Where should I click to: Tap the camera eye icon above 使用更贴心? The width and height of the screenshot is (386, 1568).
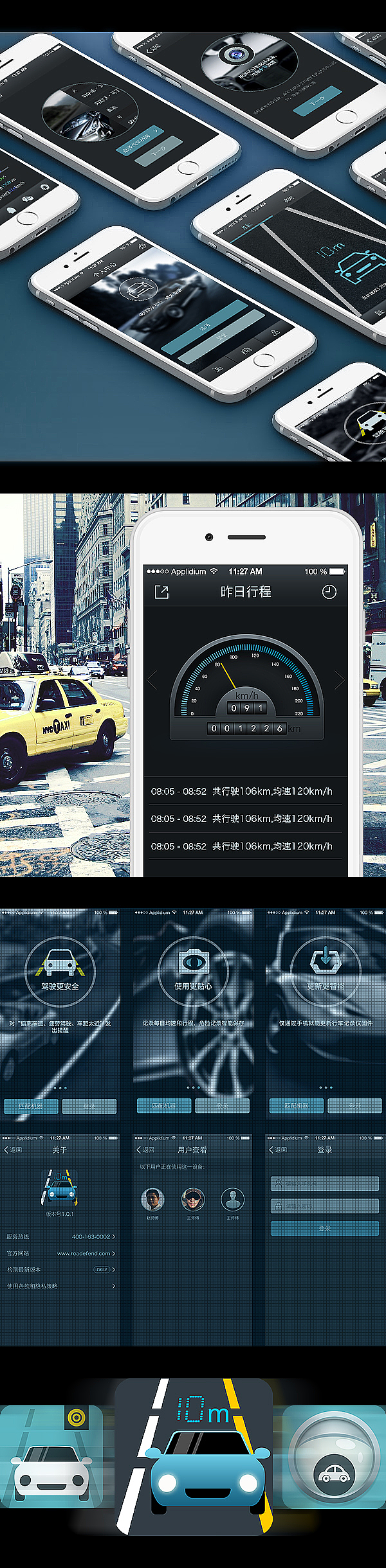[193, 961]
